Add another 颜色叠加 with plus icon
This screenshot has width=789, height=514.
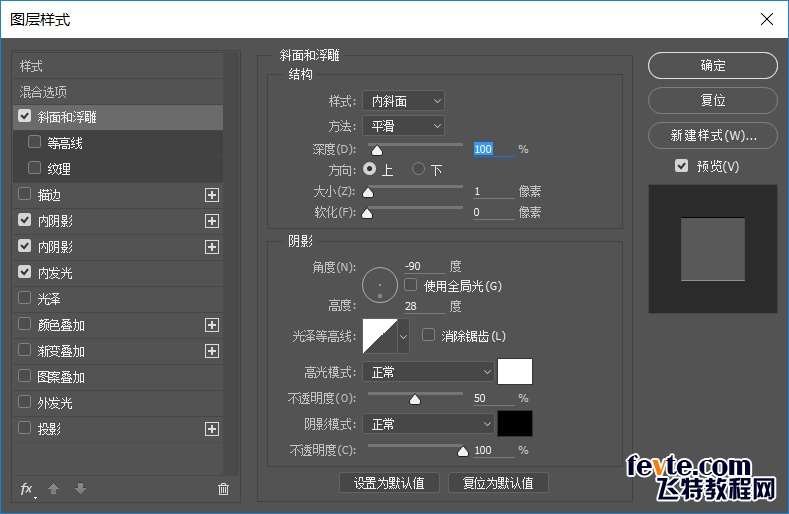pos(212,325)
